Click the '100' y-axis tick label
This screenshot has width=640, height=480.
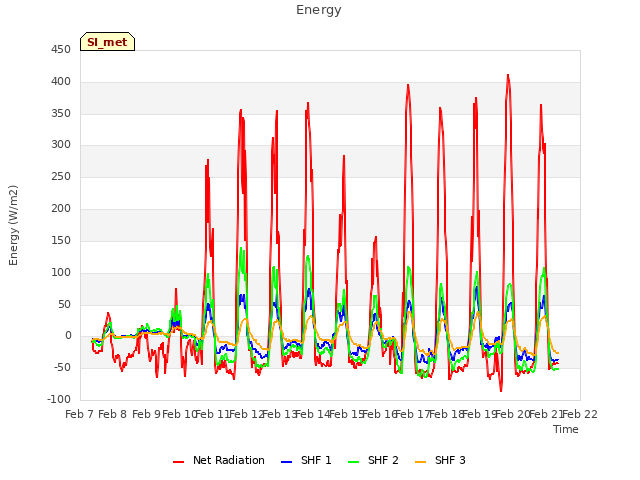(61, 272)
